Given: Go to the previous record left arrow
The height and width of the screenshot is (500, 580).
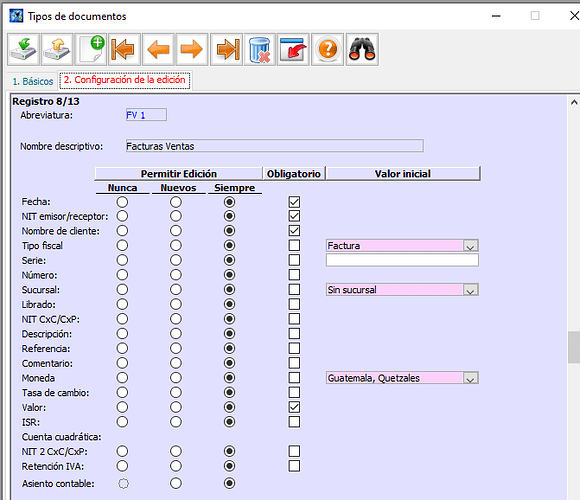Looking at the screenshot, I should coord(158,49).
